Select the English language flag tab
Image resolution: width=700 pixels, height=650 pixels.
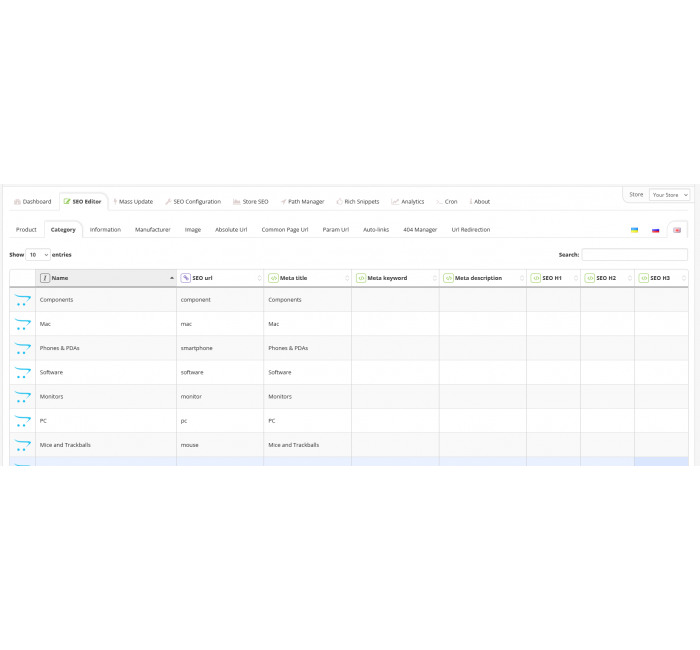(677, 230)
